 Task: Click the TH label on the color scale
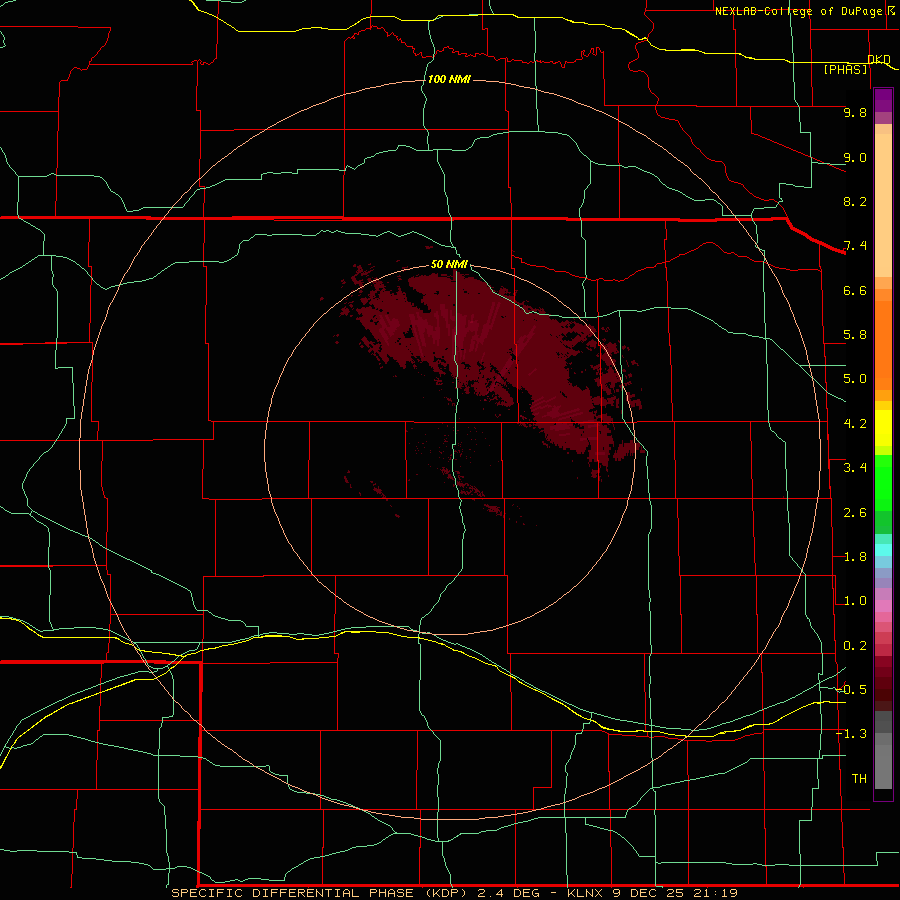[x=859, y=779]
